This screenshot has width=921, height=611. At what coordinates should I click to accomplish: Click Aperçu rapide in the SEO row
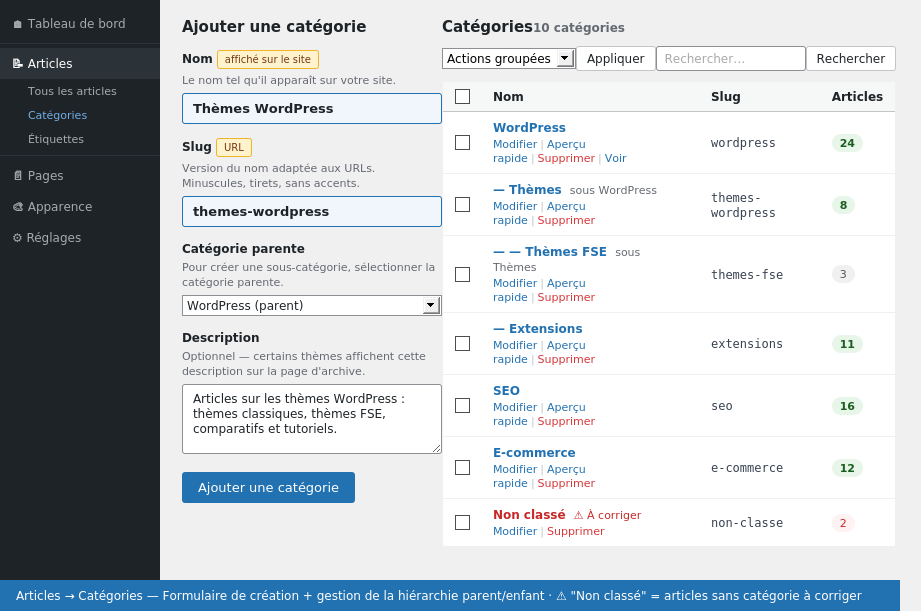(539, 414)
